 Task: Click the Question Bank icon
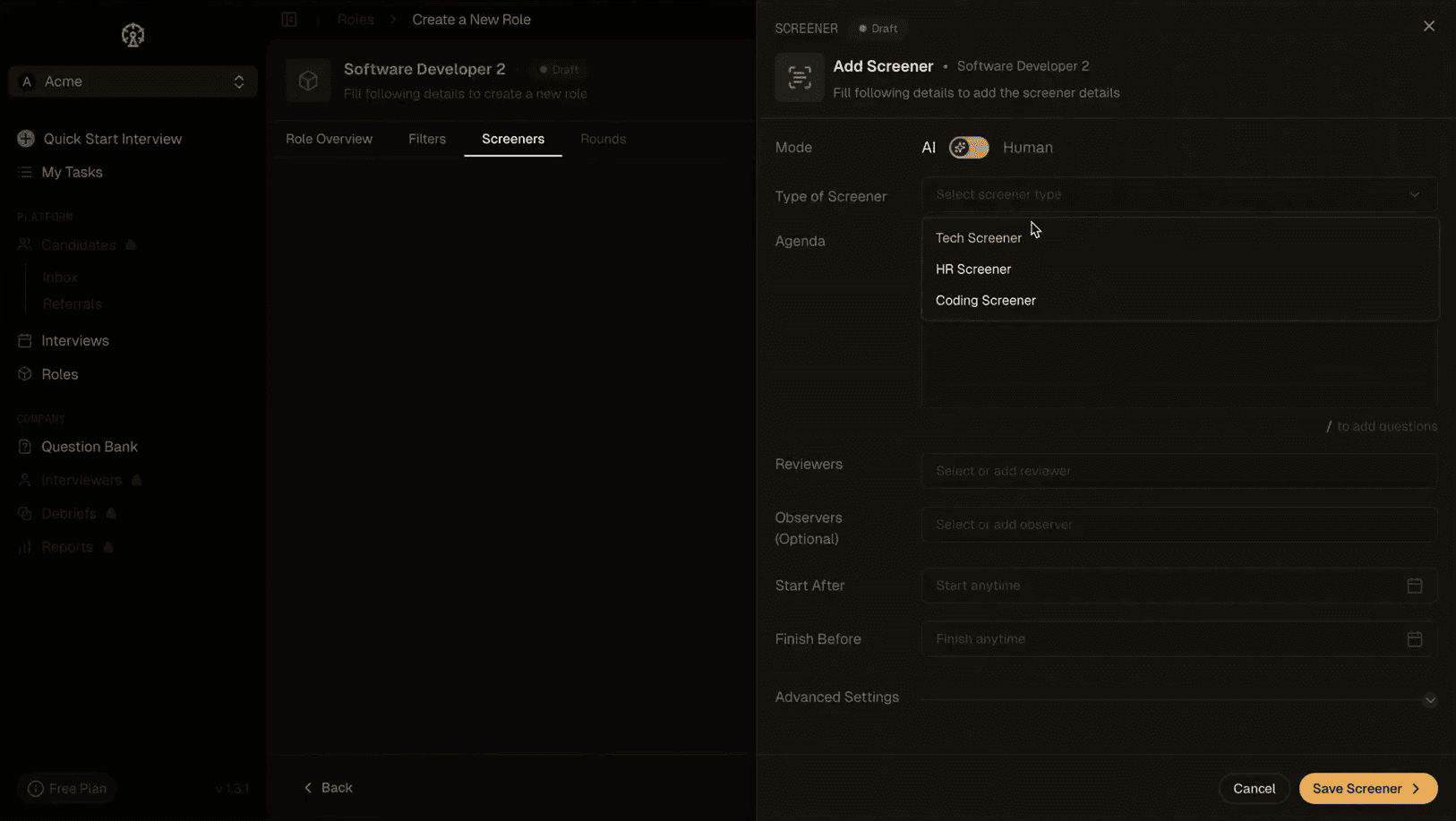click(25, 447)
